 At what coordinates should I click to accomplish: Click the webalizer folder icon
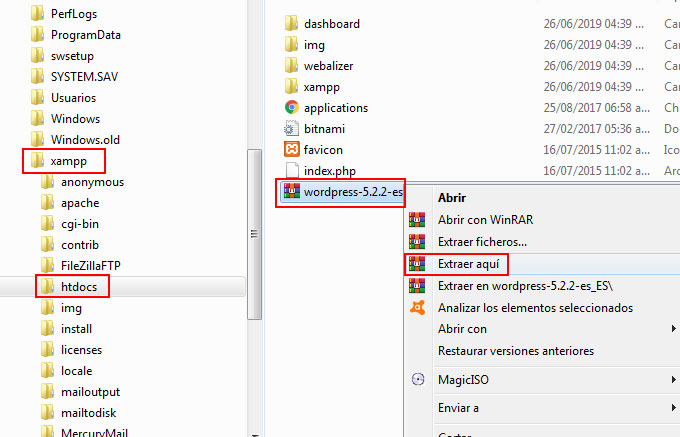(x=291, y=65)
